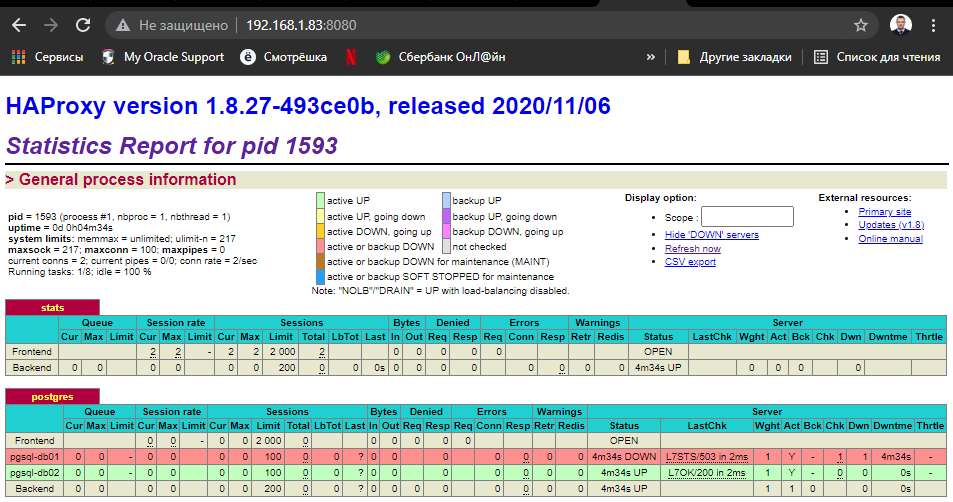Open the Chrome profile avatar
This screenshot has width=953, height=502.
(x=900, y=25)
